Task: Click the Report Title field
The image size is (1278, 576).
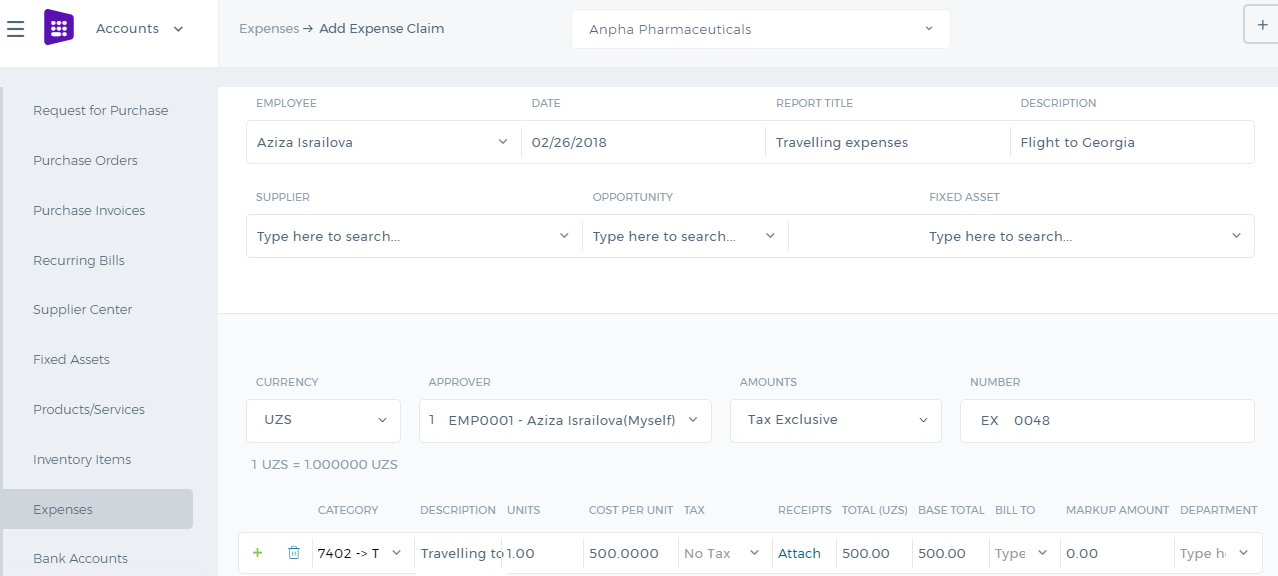Action: coord(888,142)
